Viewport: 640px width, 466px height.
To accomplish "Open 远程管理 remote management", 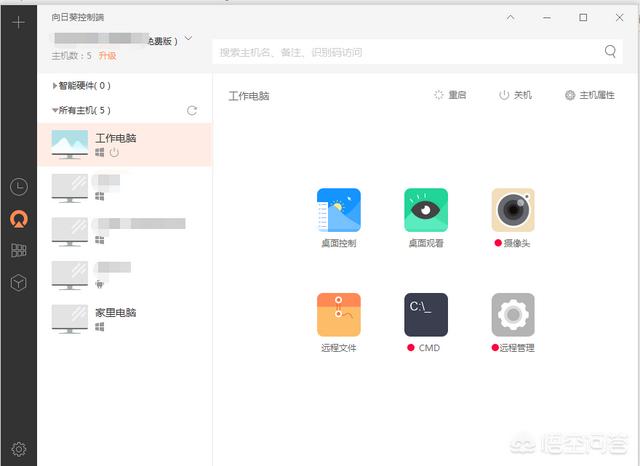I will pos(513,323).
